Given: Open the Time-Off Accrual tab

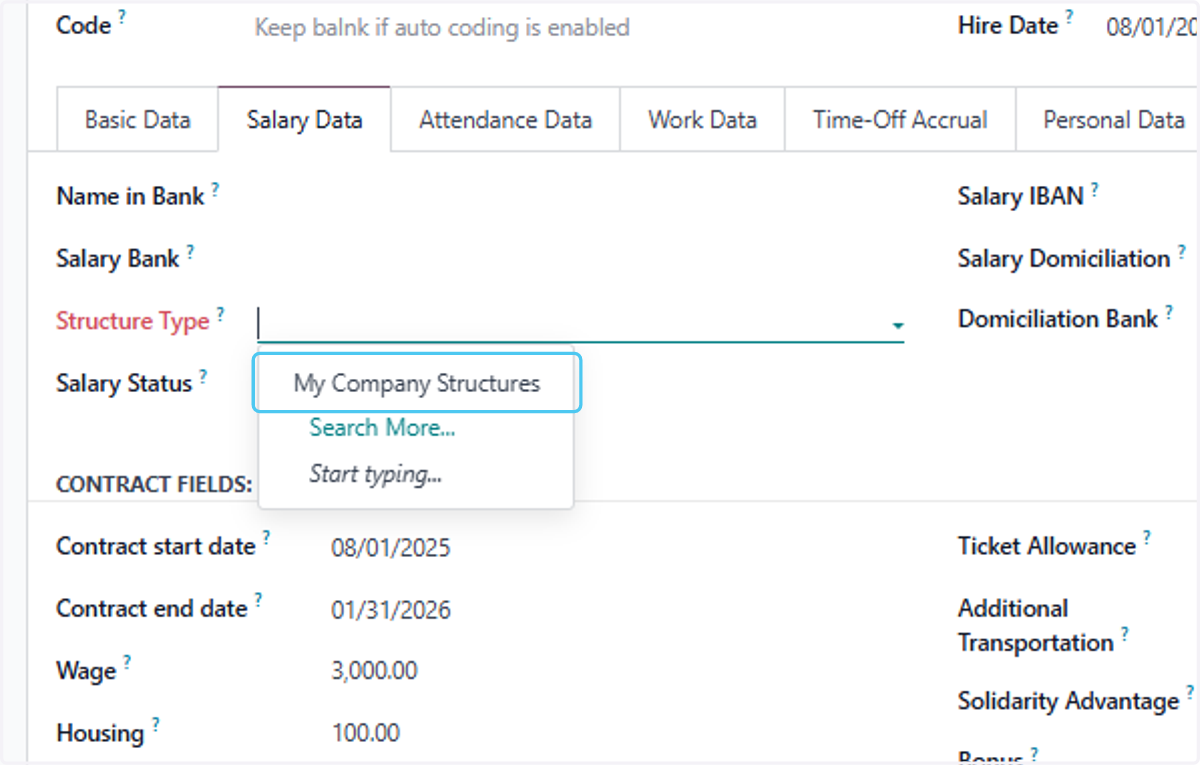Looking at the screenshot, I should pyautogui.click(x=900, y=120).
